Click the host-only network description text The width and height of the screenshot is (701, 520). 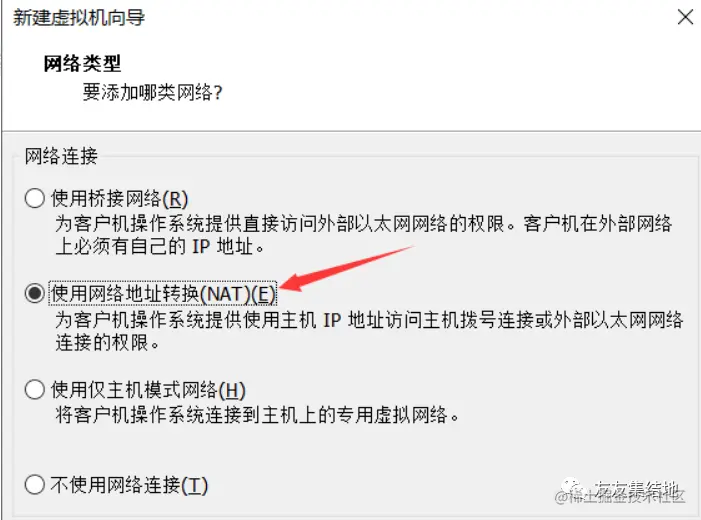257,415
